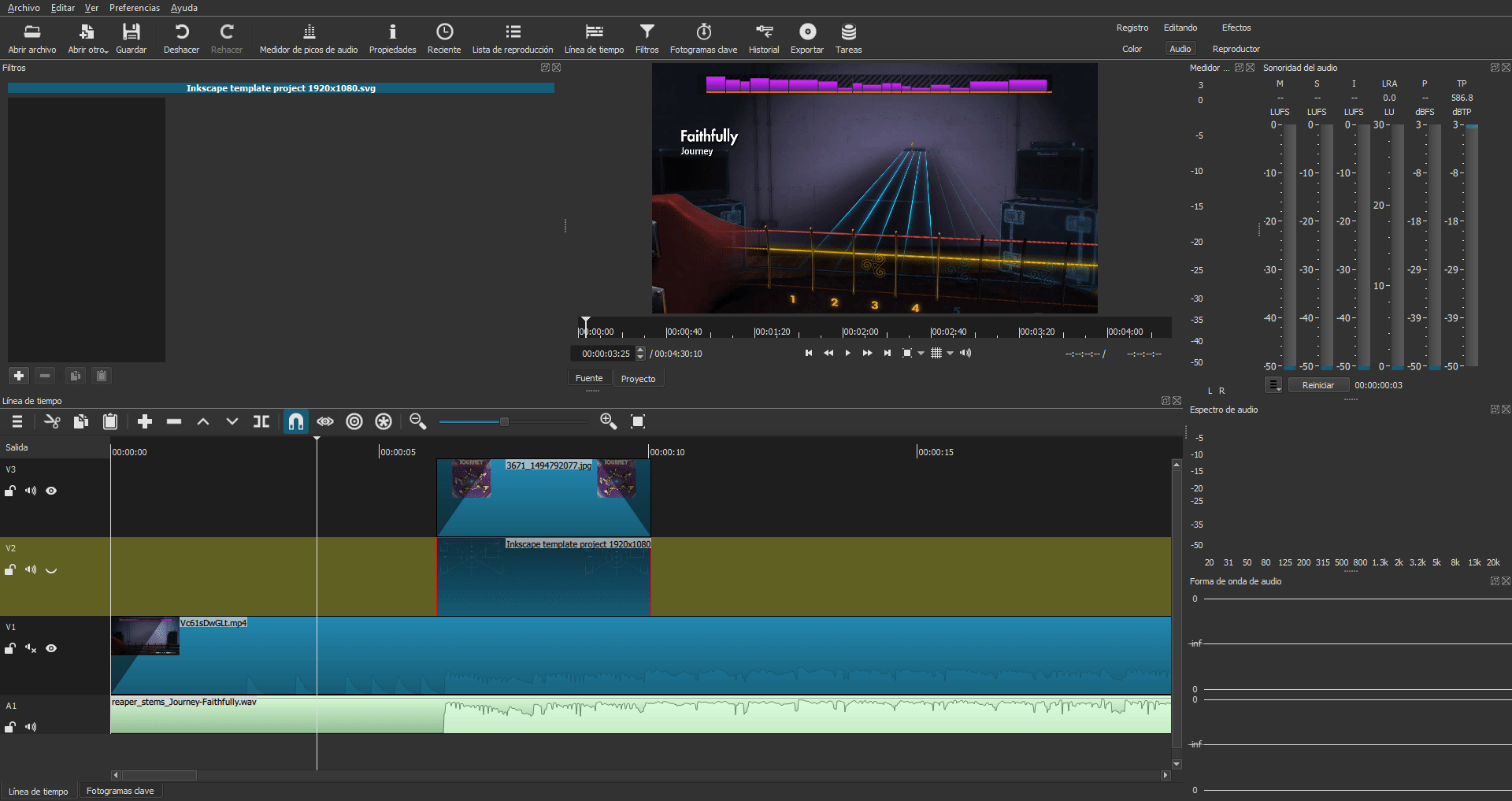Switch to Reproductor layout
1512x801 pixels.
(1236, 49)
